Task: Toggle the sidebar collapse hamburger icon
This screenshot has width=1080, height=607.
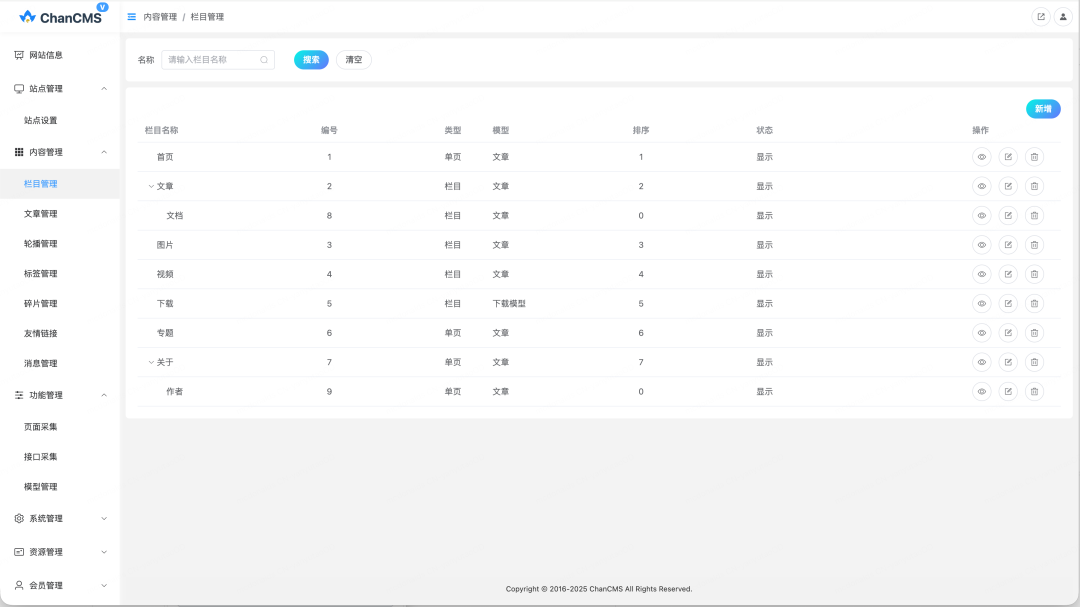Action: pos(132,17)
